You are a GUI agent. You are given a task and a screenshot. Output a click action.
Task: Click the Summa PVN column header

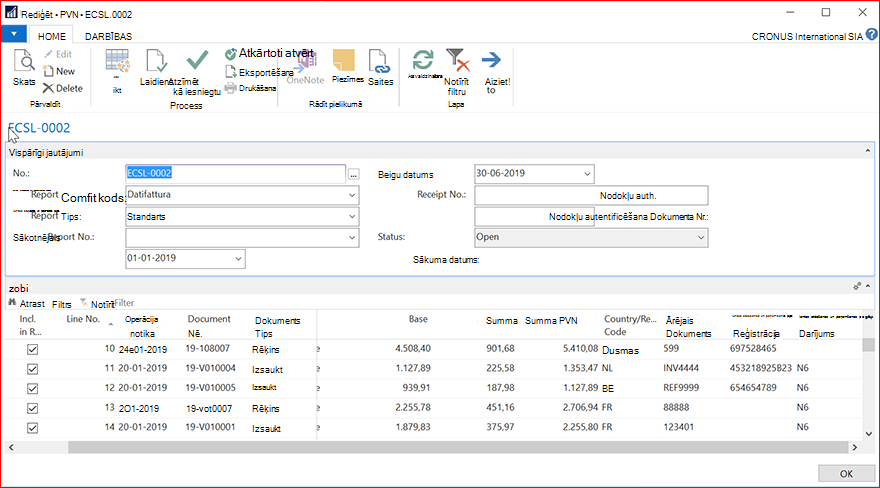pyautogui.click(x=551, y=320)
